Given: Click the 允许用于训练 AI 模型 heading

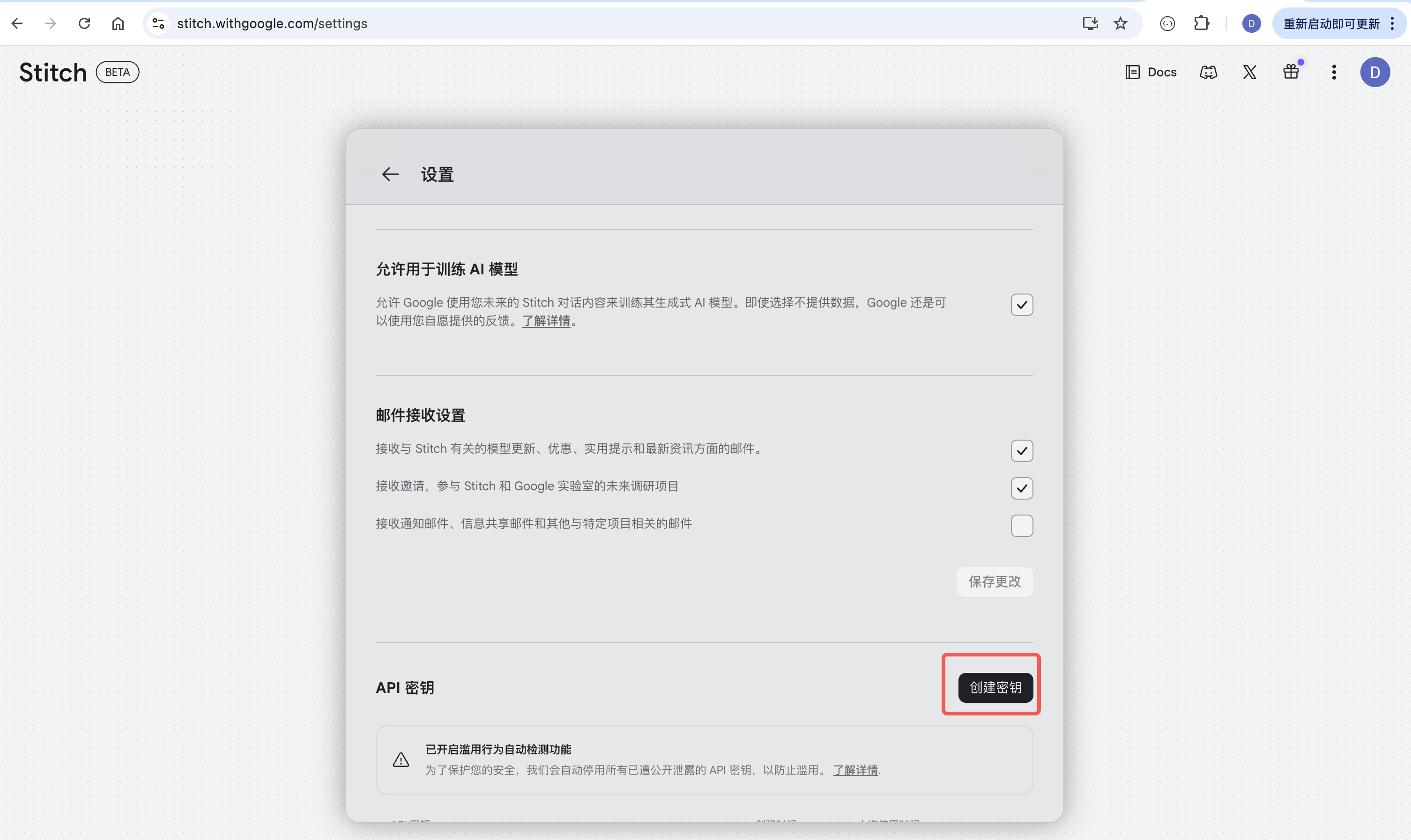Looking at the screenshot, I should (447, 269).
